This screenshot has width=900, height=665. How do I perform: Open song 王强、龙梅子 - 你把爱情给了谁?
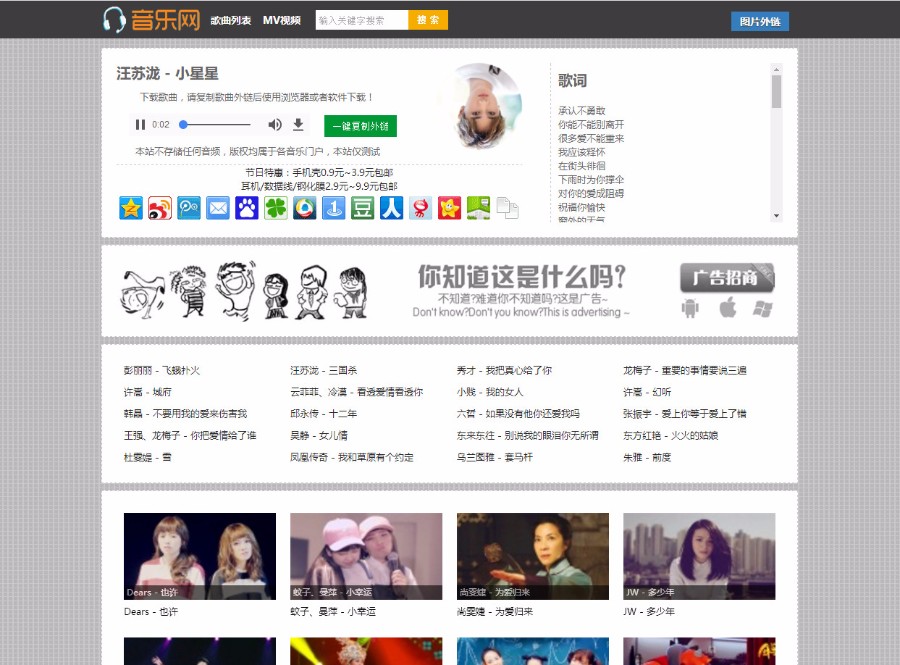[190, 435]
